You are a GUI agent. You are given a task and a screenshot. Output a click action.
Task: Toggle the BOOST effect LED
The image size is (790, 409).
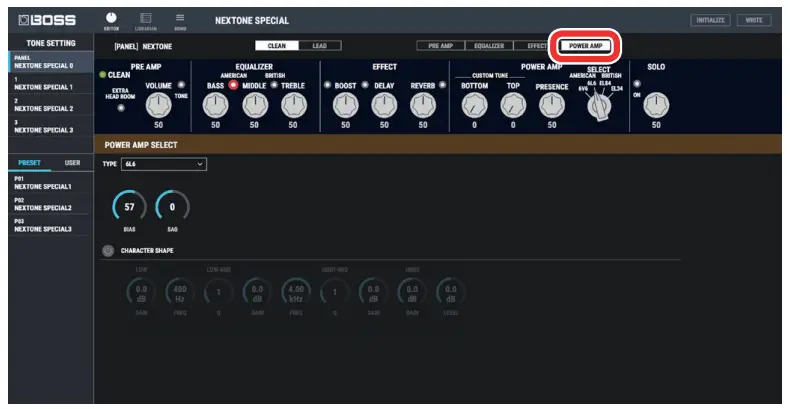(x=327, y=85)
